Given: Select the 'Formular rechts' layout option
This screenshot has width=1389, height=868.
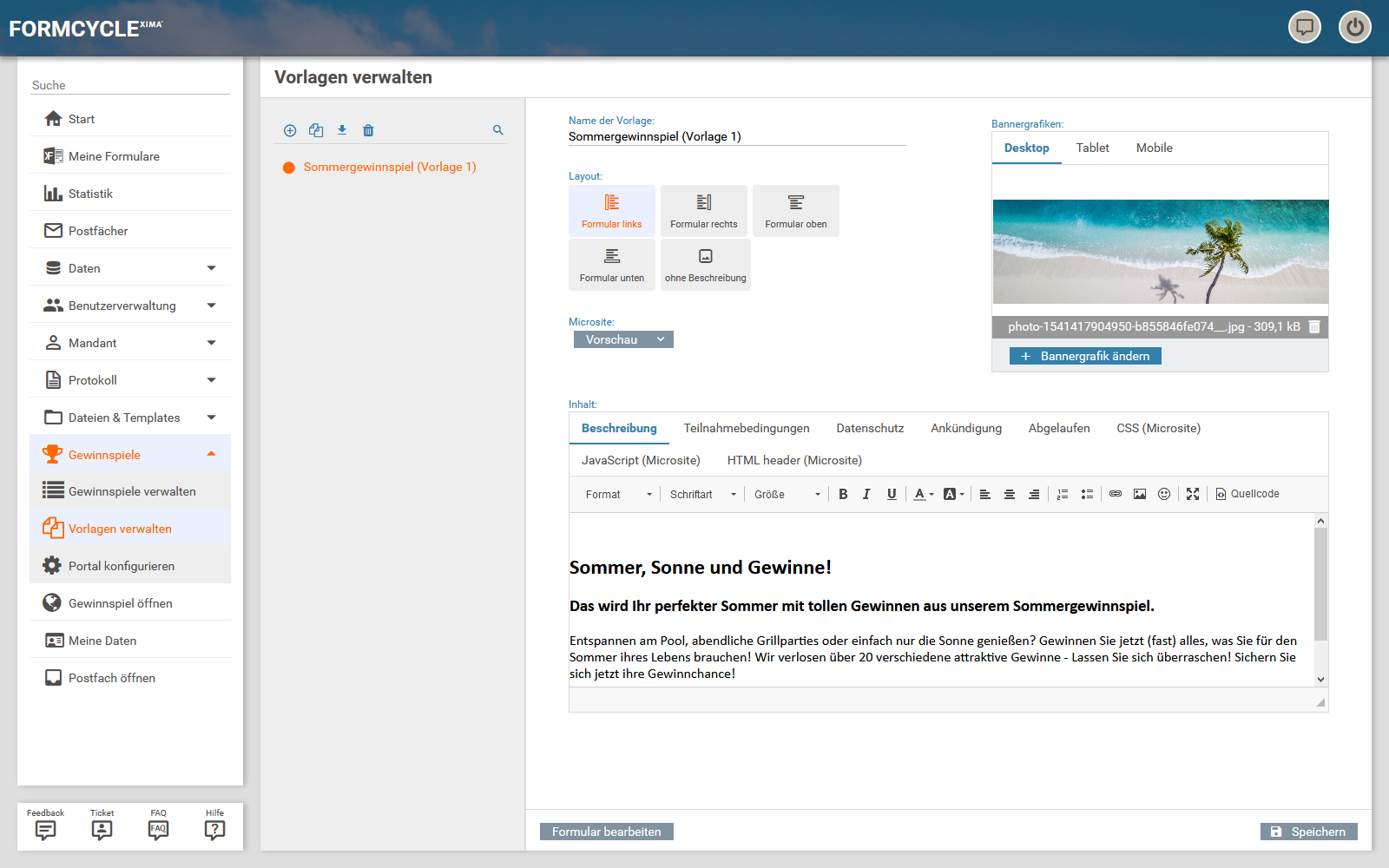Looking at the screenshot, I should coord(703,211).
